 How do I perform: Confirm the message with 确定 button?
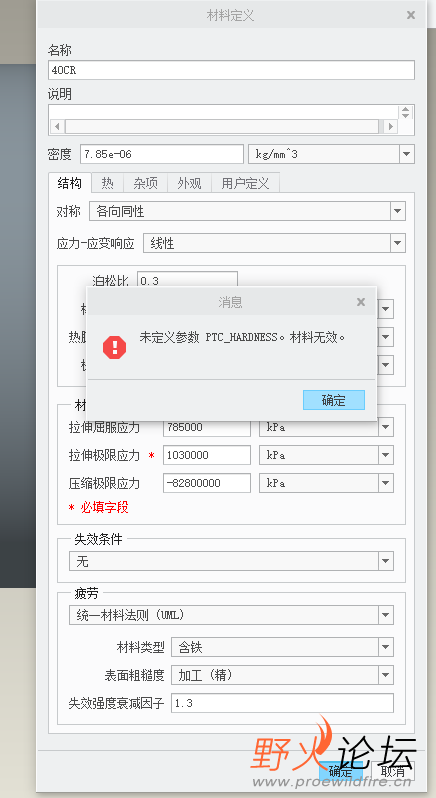click(334, 400)
